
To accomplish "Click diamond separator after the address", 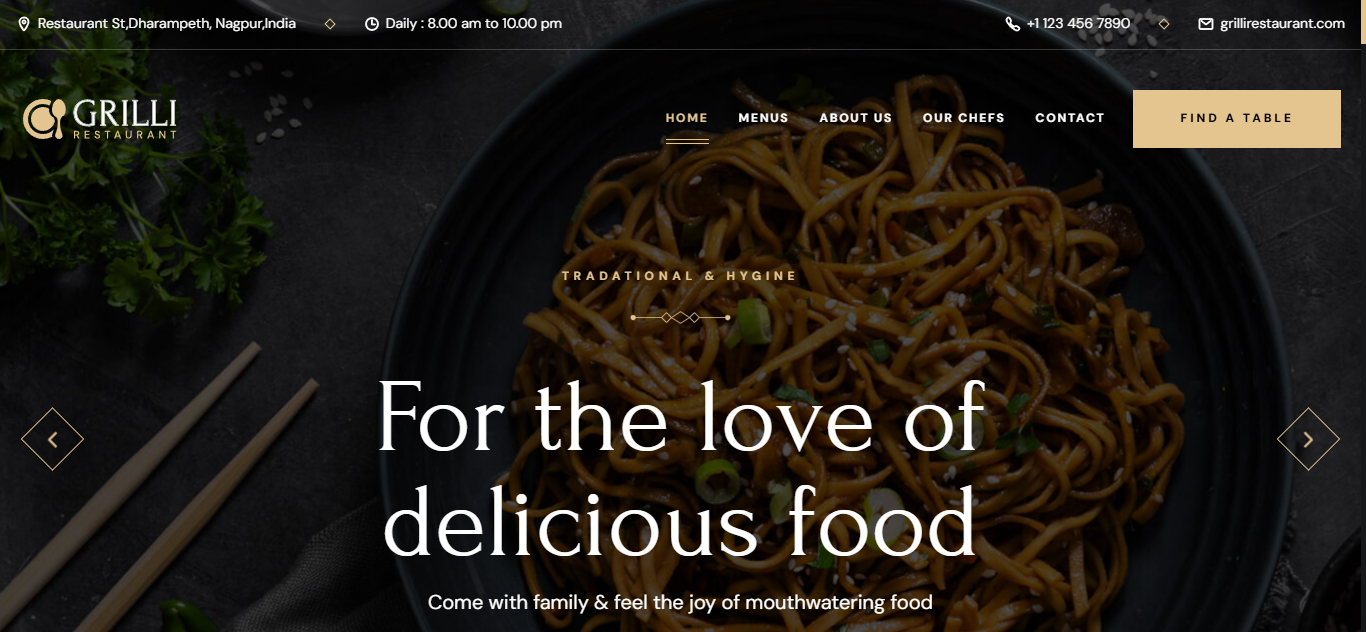I will 330,24.
